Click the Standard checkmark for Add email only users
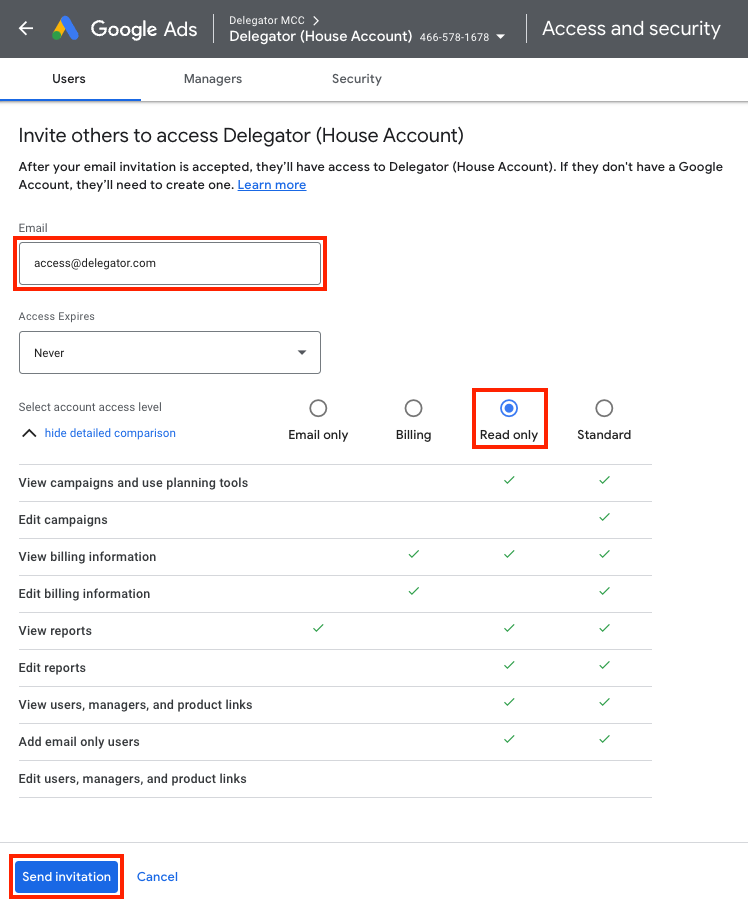The width and height of the screenshot is (748, 912). (x=604, y=739)
